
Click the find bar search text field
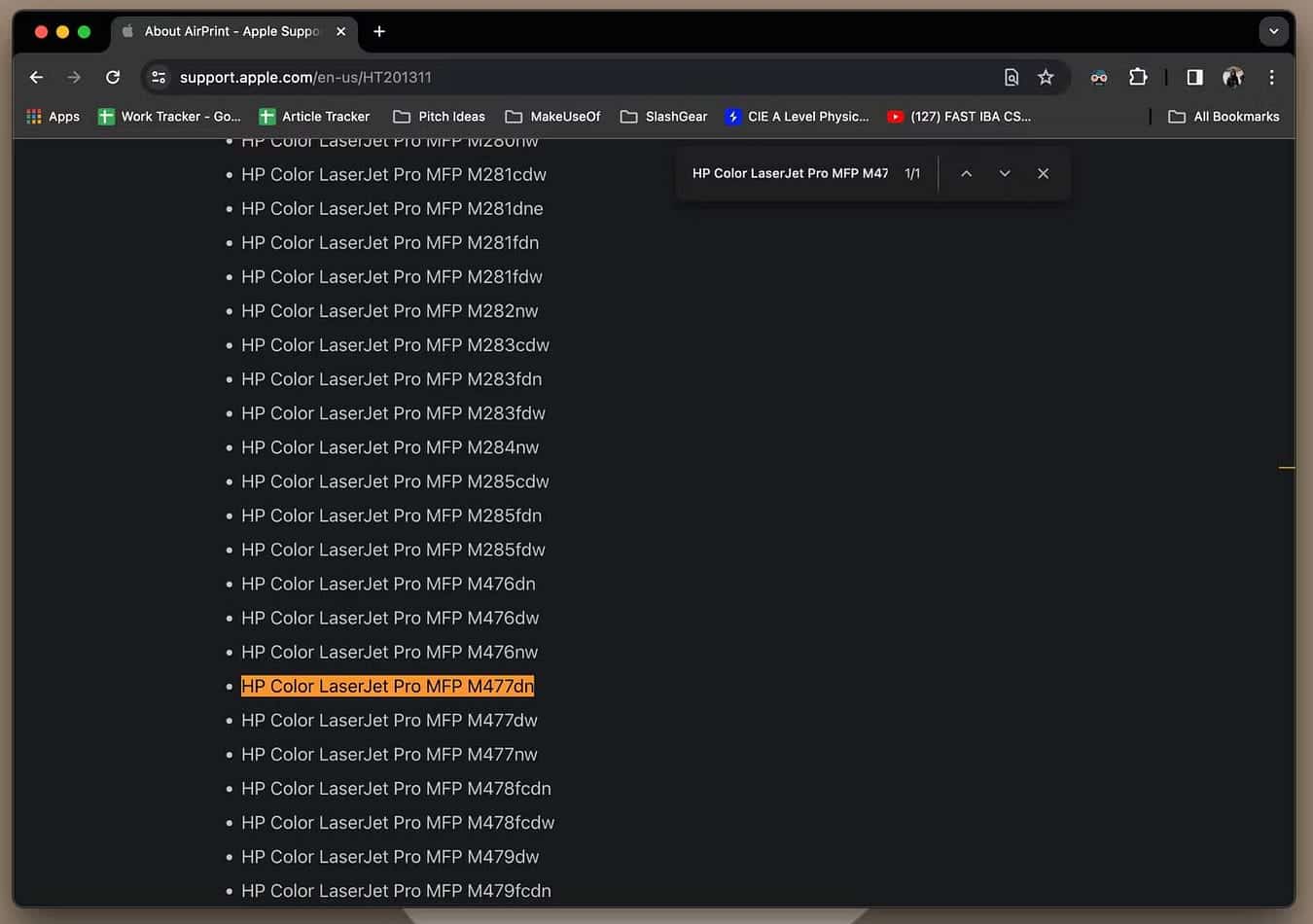(789, 173)
